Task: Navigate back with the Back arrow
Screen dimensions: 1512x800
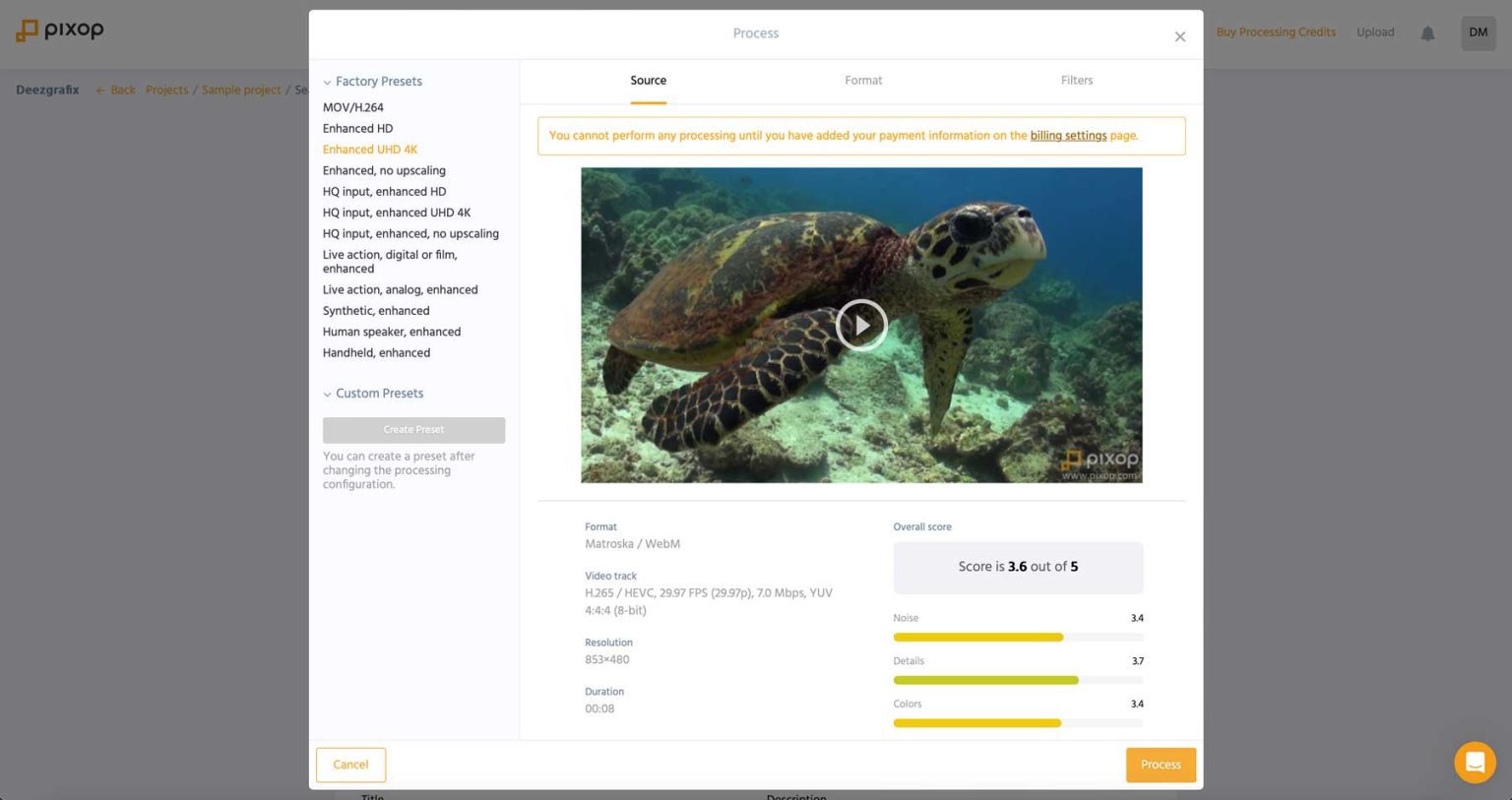Action: [114, 90]
